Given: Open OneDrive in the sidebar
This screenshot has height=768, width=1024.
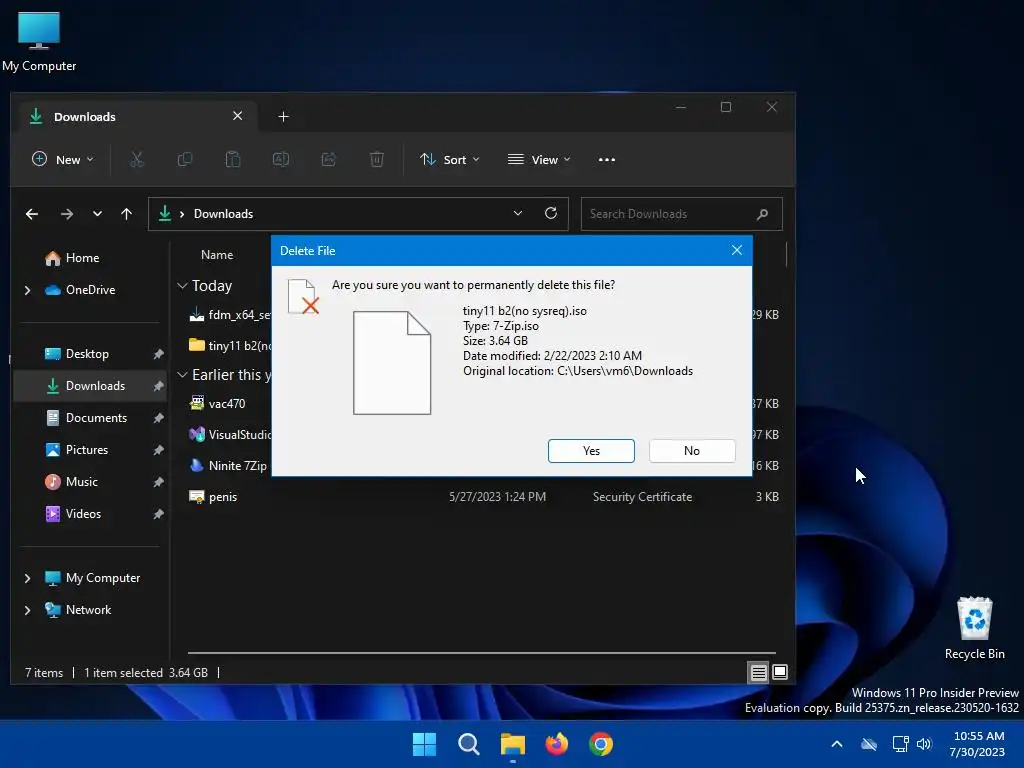Looking at the screenshot, I should click(x=91, y=290).
